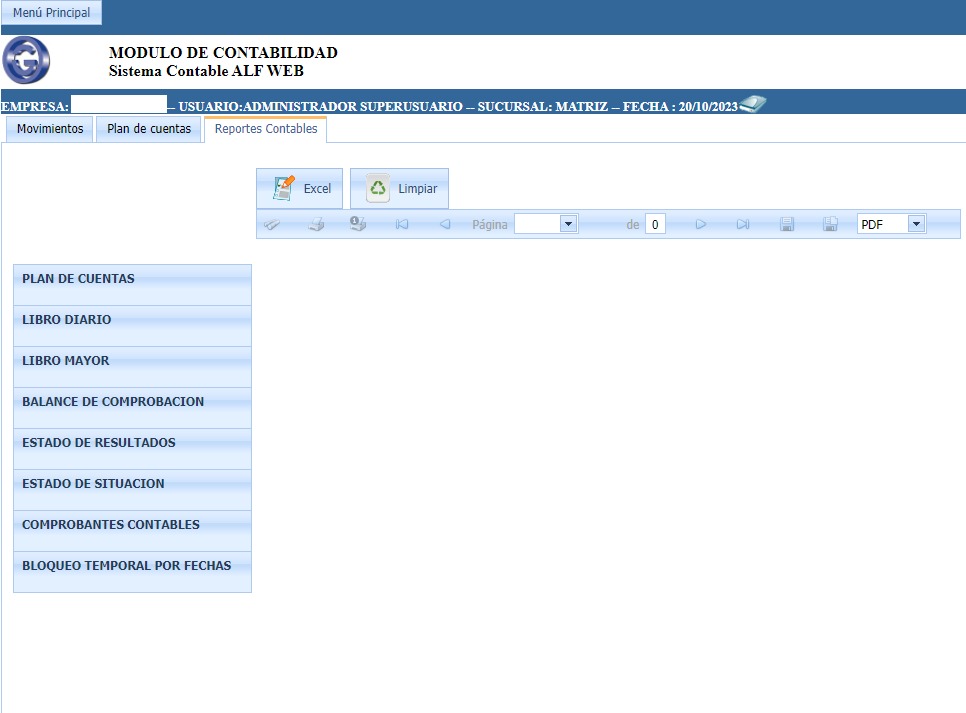This screenshot has height=713, width=966.
Task: Open the Plan de cuentas tab
Action: tap(148, 129)
